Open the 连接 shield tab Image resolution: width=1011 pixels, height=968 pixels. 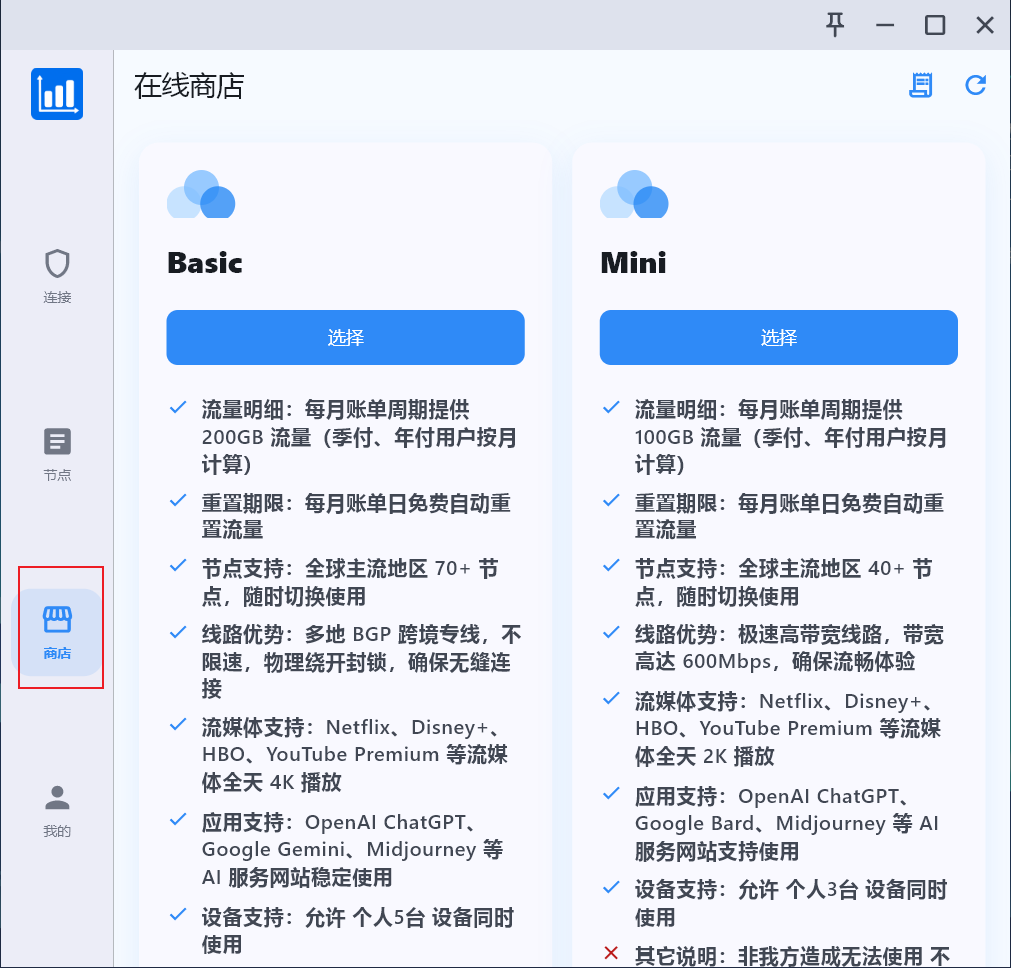pos(57,276)
